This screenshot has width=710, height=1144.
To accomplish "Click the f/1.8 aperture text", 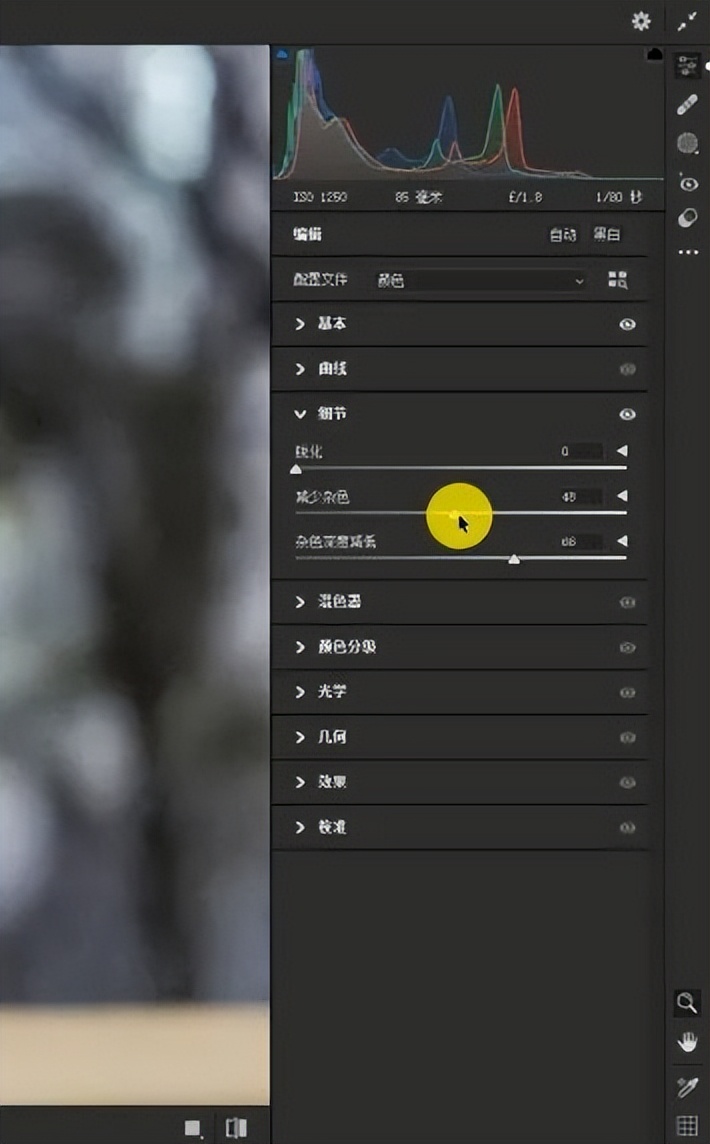I will click(x=525, y=197).
